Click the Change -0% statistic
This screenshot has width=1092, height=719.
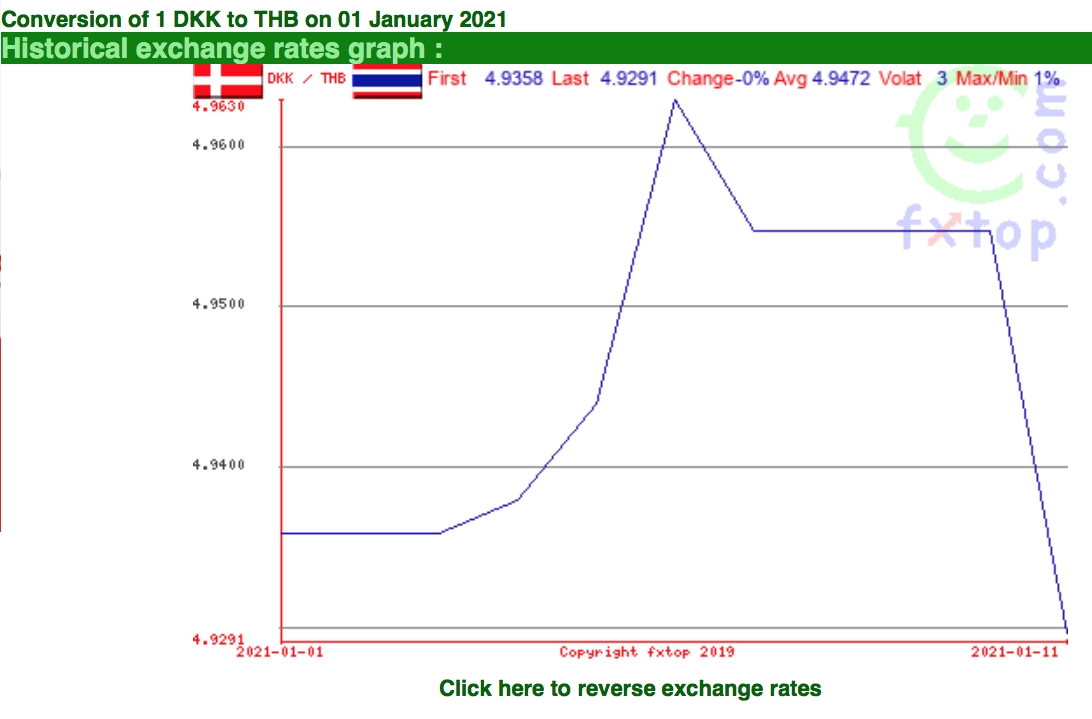point(718,78)
